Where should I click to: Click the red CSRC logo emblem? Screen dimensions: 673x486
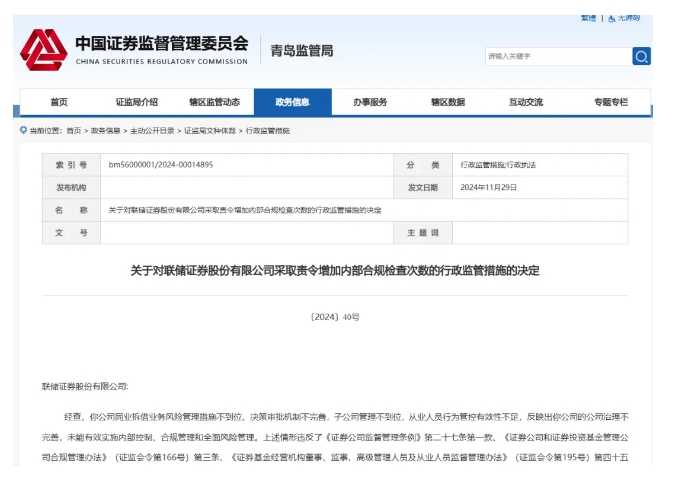[x=44, y=50]
